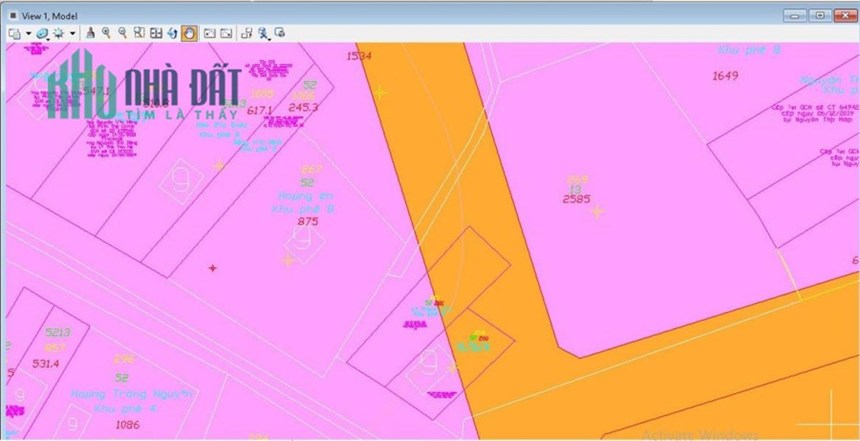Select the Walk navigation tool
Screen dimensions: 860x441
pos(264,34)
